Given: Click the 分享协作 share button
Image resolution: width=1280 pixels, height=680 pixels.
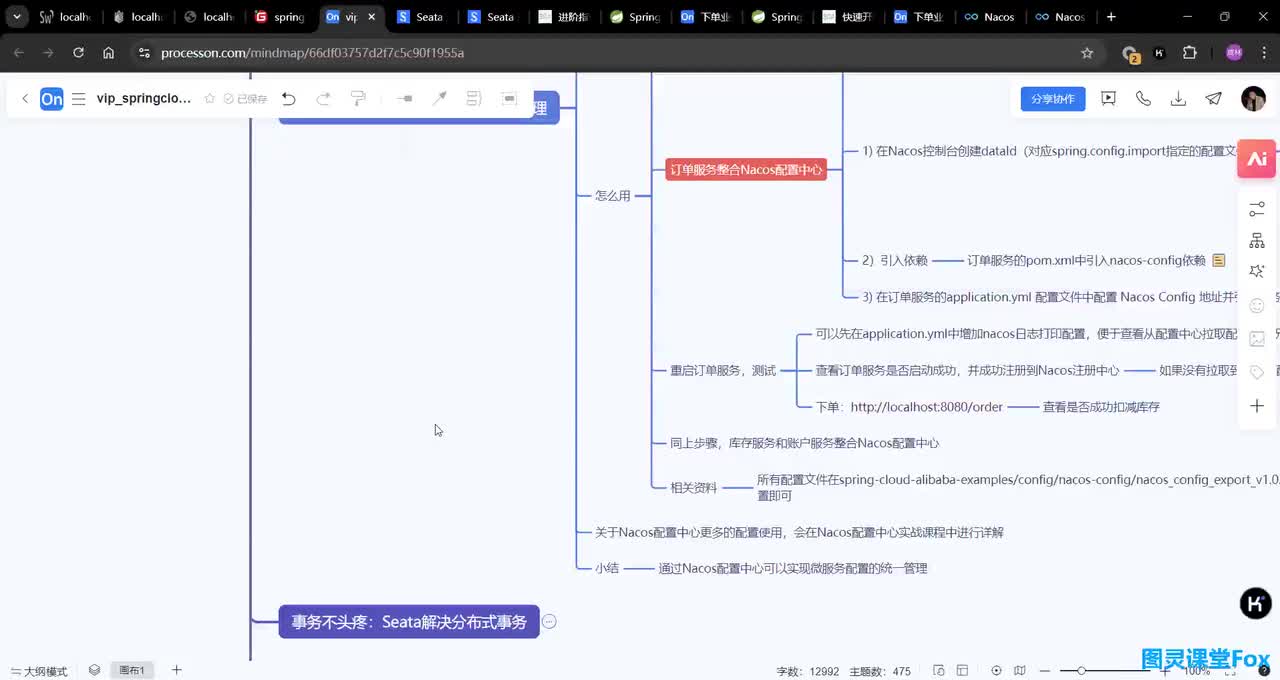Looking at the screenshot, I should pos(1053,99).
